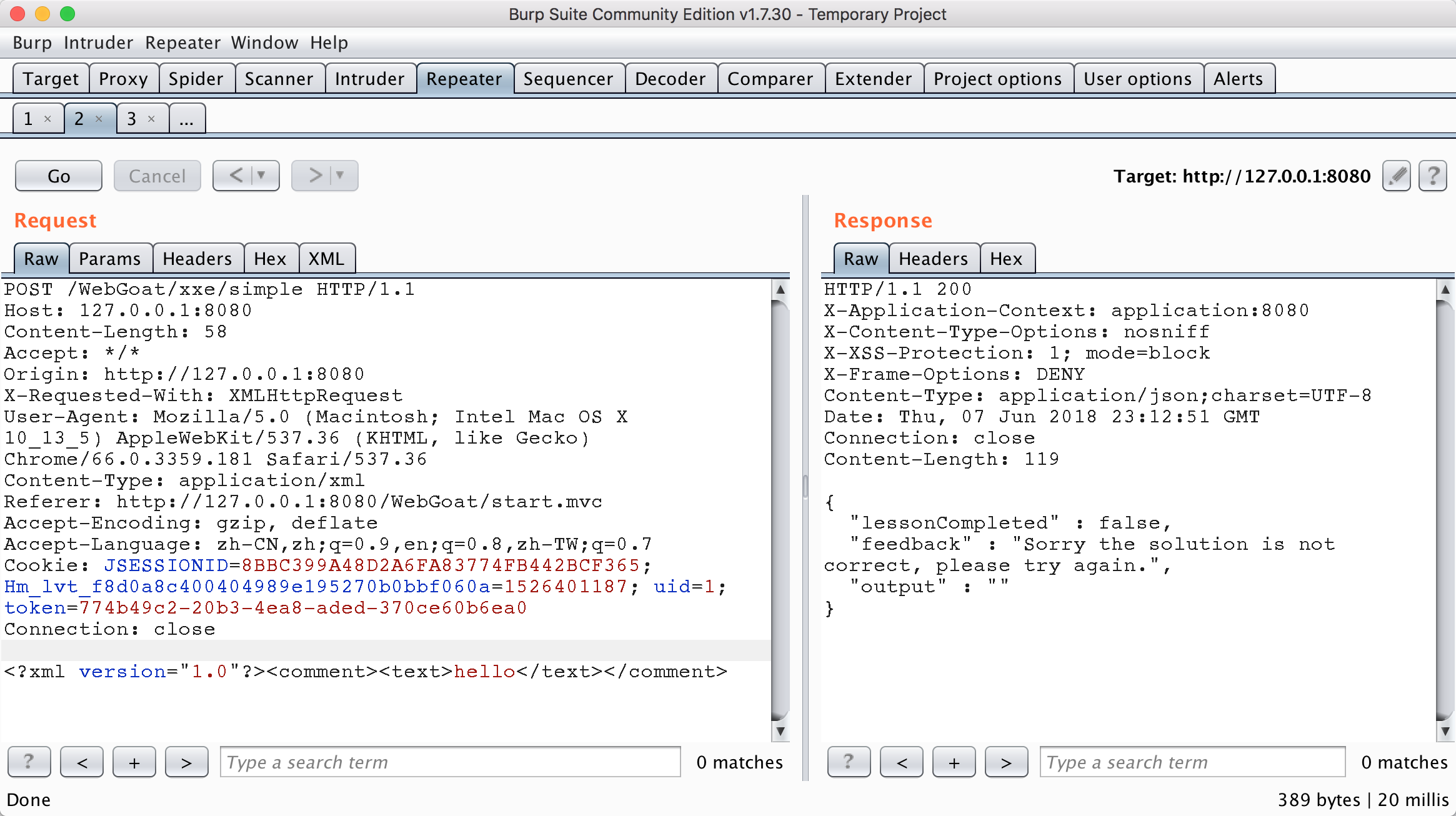Edit target with the pencil icon
Screen dimensions: 1456x816
point(1396,176)
